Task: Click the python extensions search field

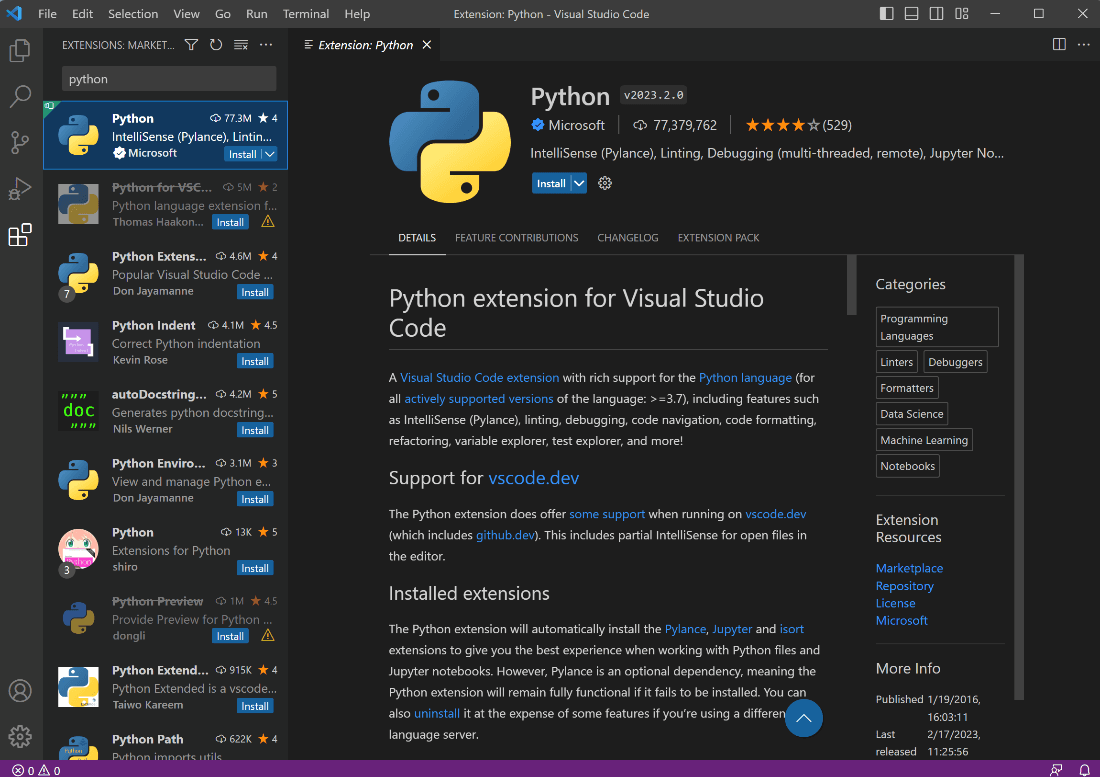Action: click(168, 79)
